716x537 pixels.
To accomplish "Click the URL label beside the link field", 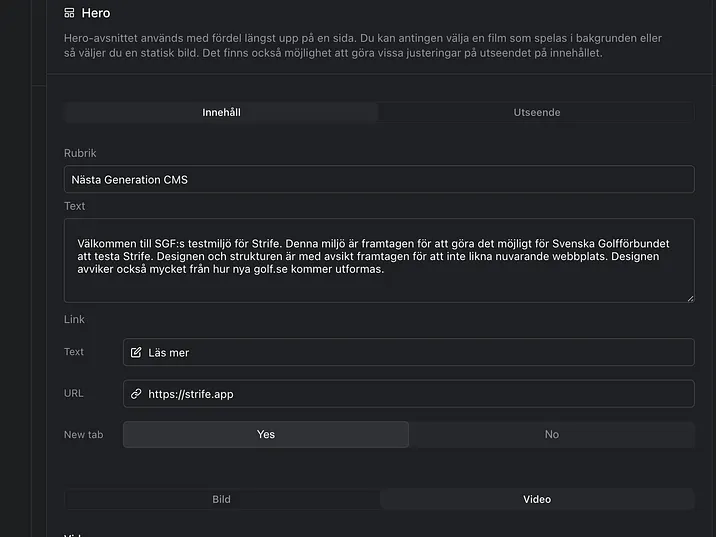I will [x=73, y=394].
